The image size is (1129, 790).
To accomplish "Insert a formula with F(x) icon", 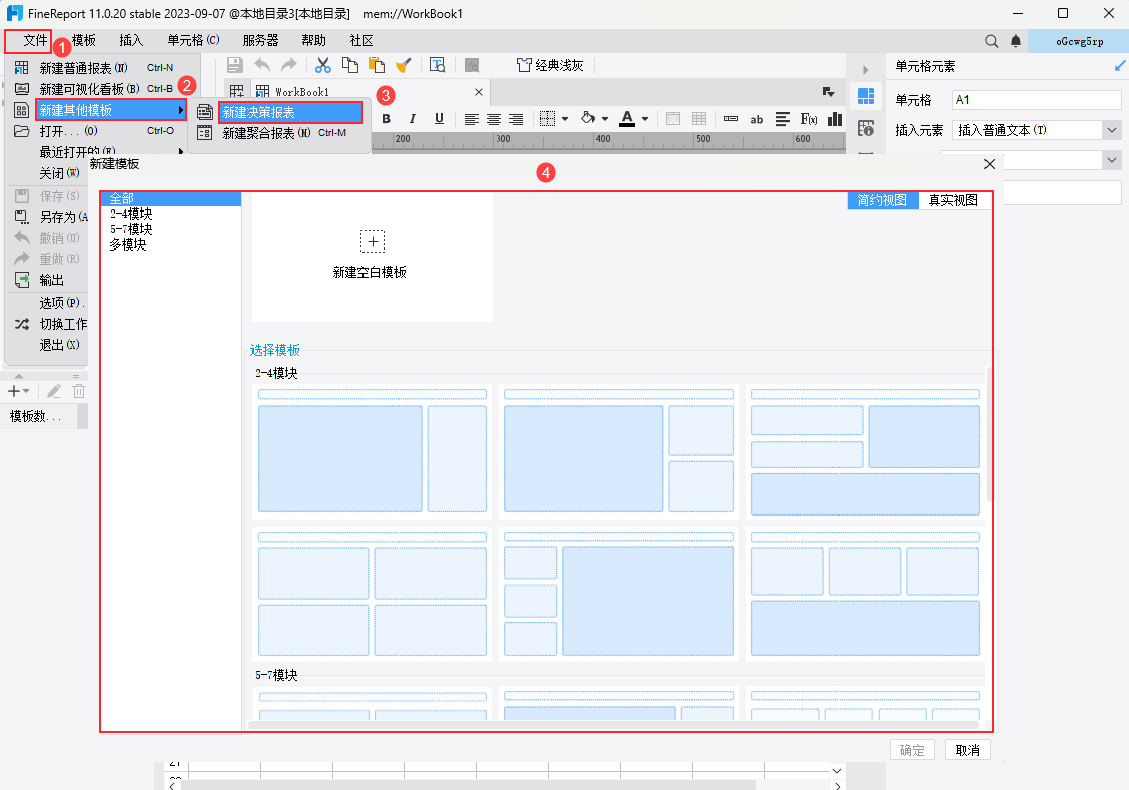I will pyautogui.click(x=809, y=119).
